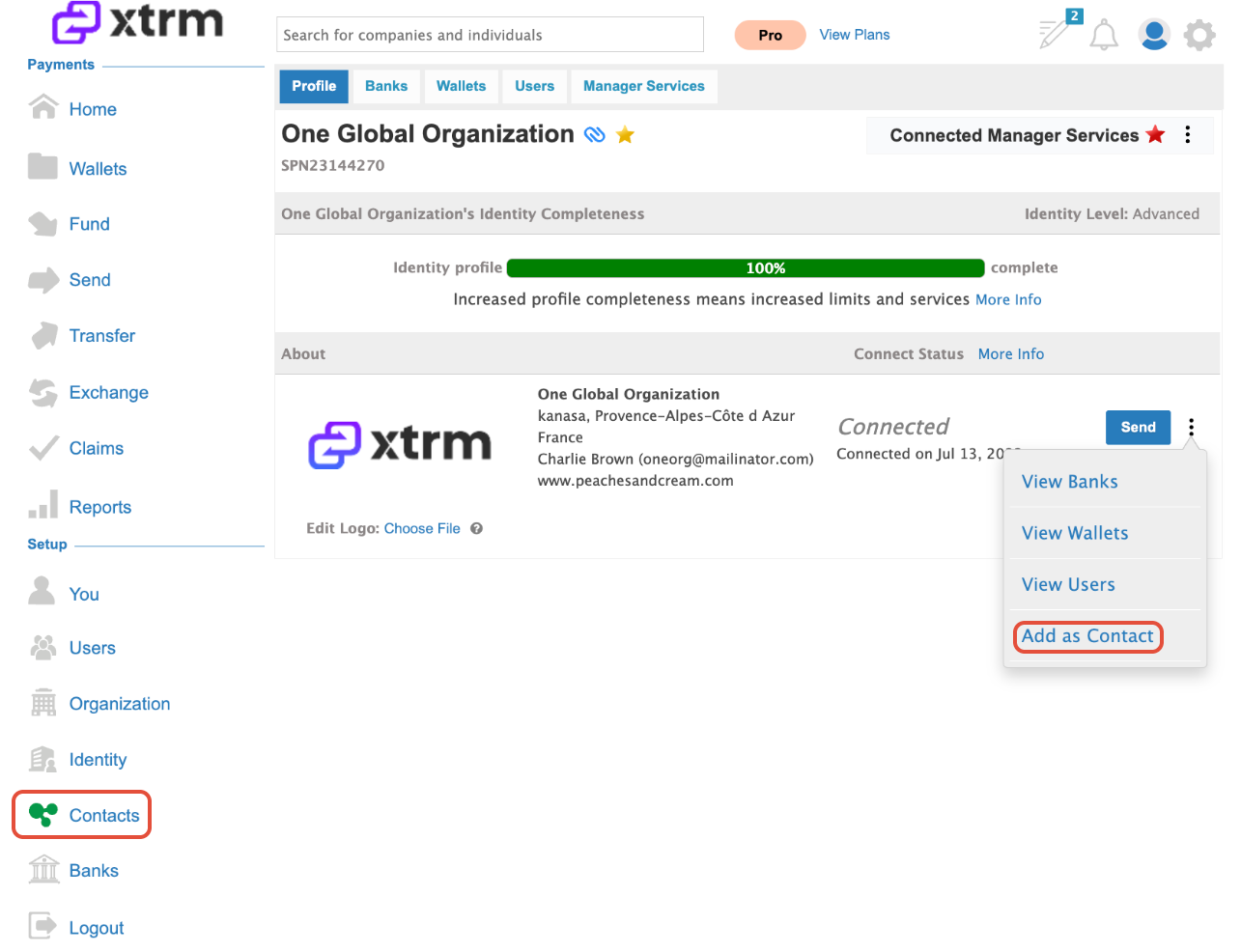Select View Banks from the dropdown menu
Viewport: 1241px width, 952px height.
point(1070,482)
